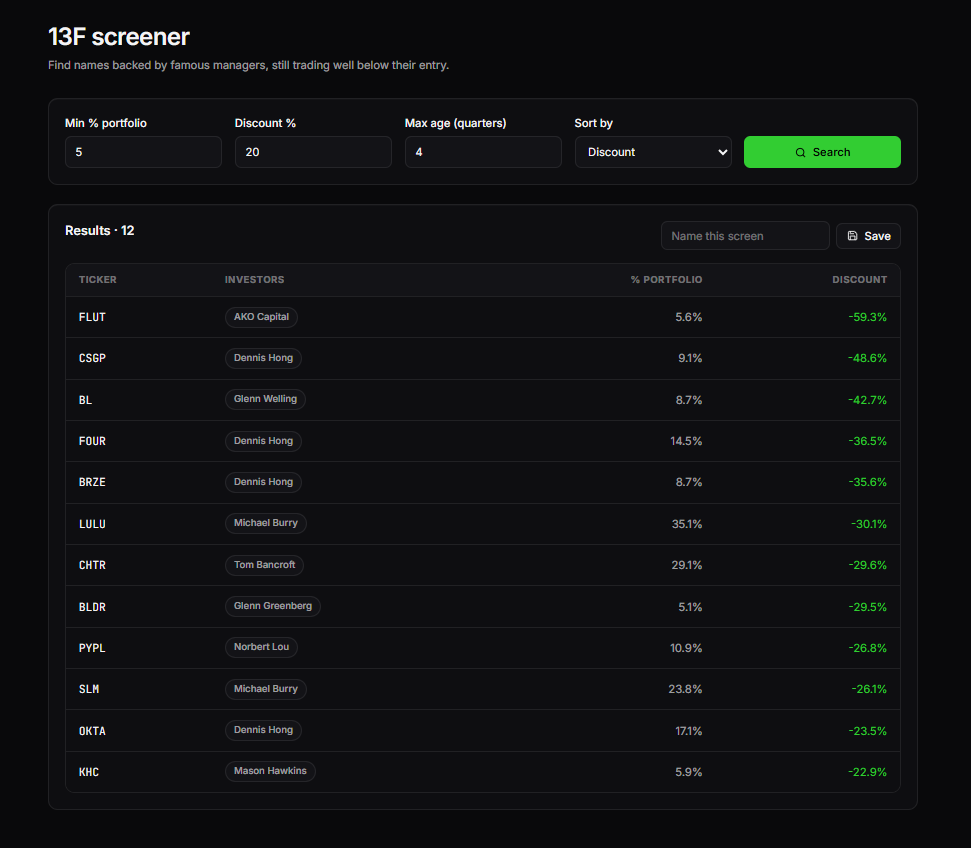Click the -30.1% discount value
Image resolution: width=971 pixels, height=848 pixels.
868,524
